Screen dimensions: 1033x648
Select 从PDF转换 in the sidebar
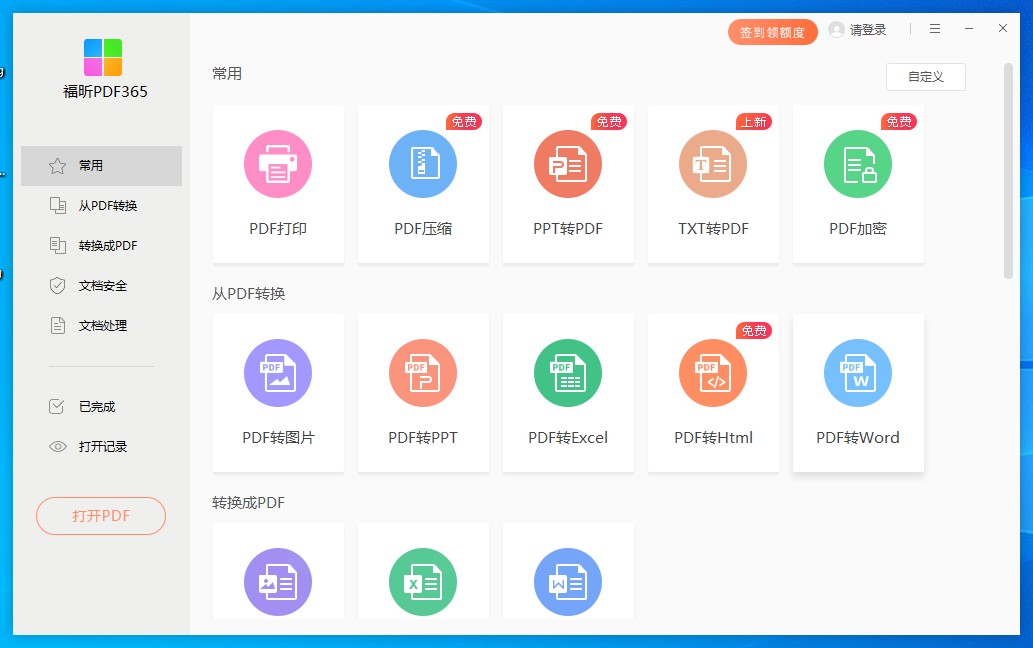pyautogui.click(x=101, y=206)
